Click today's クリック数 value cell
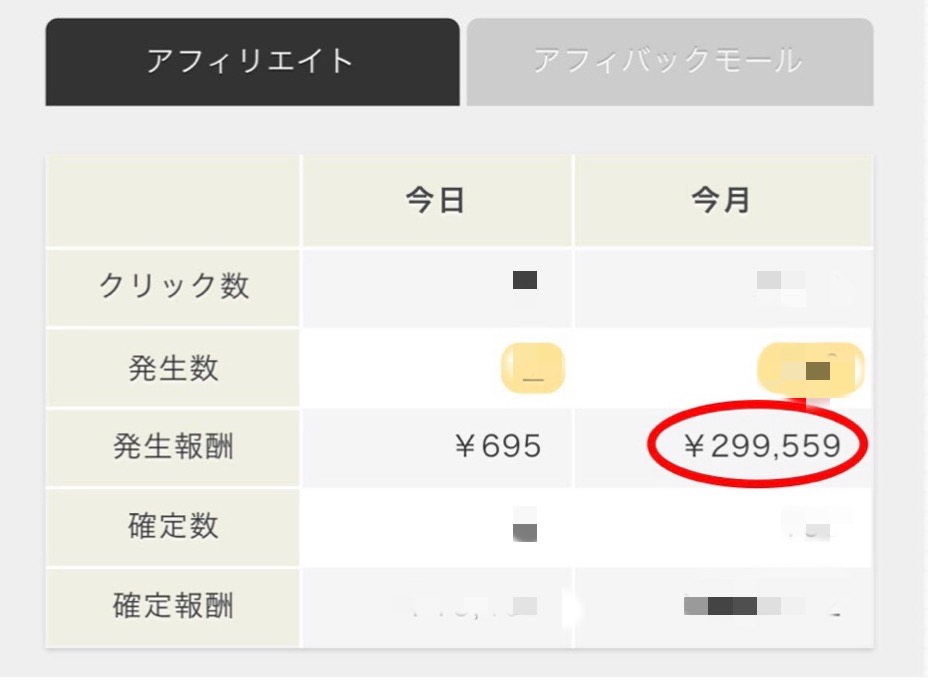Screen dimensions: 928x687 tap(437, 288)
